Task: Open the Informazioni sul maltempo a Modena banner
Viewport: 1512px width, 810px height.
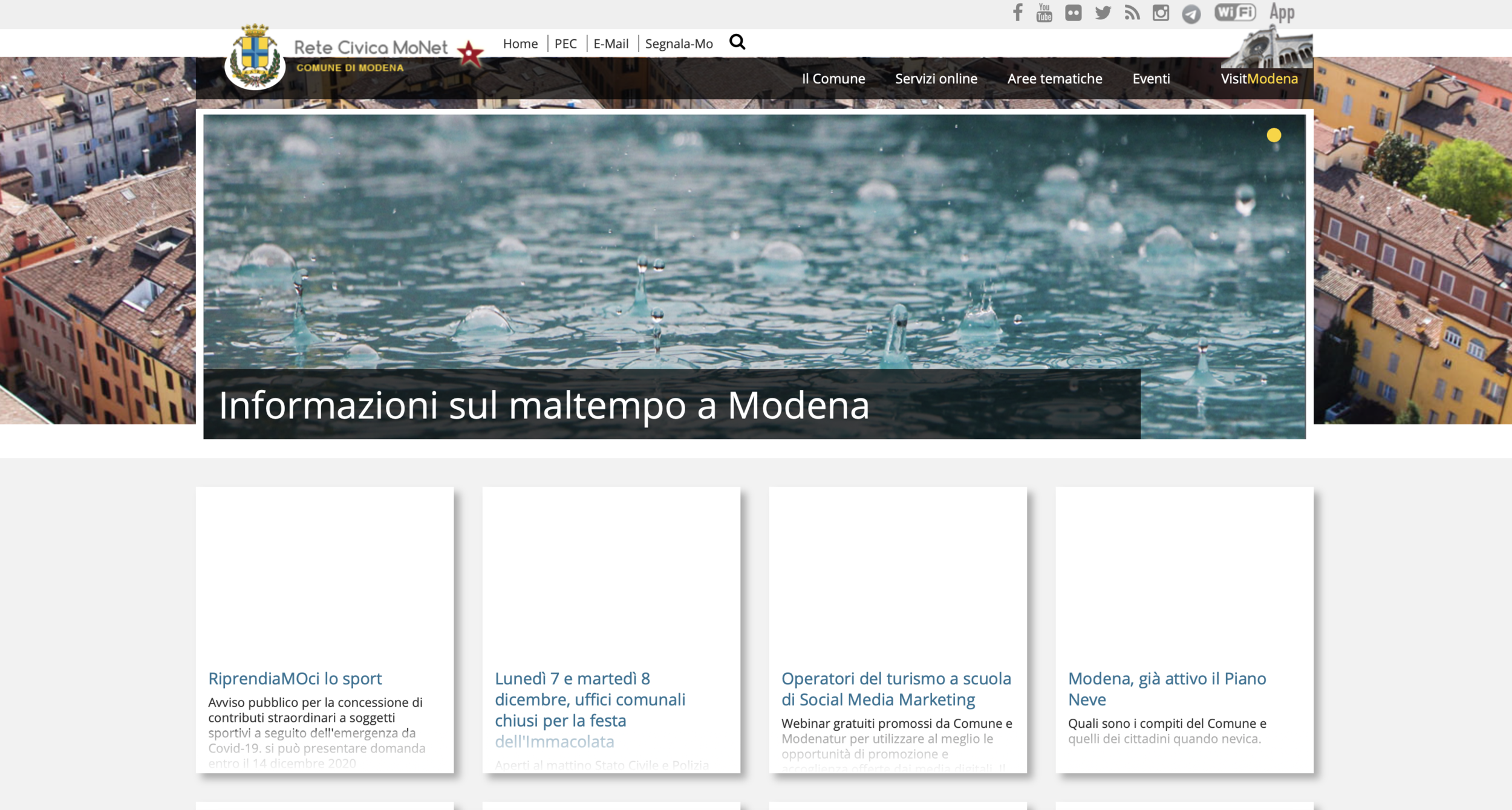Action: 543,405
